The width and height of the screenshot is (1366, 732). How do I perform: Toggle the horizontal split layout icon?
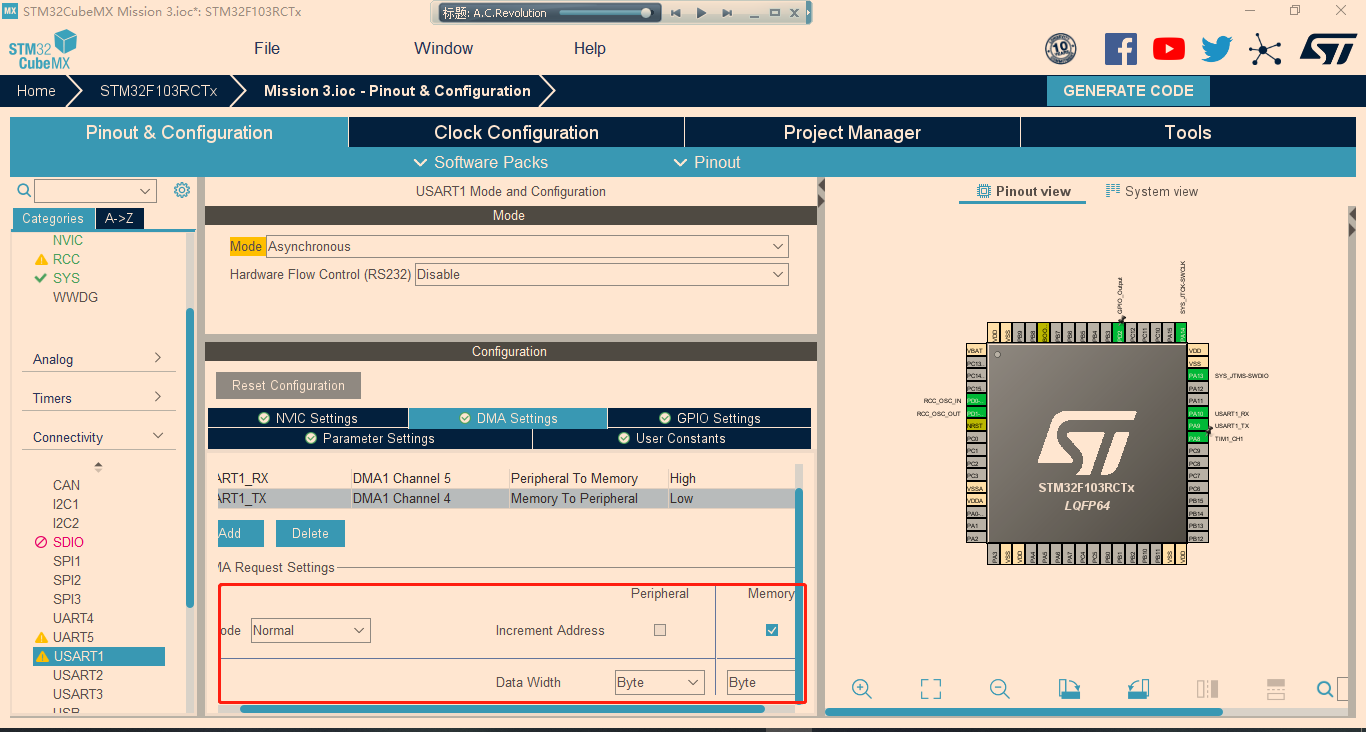tap(1276, 688)
